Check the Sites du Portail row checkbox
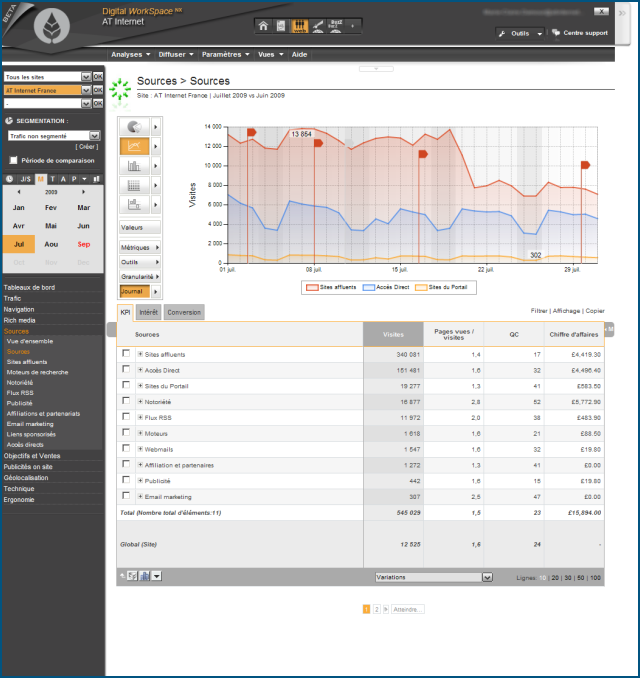The width and height of the screenshot is (640, 678). point(126,385)
